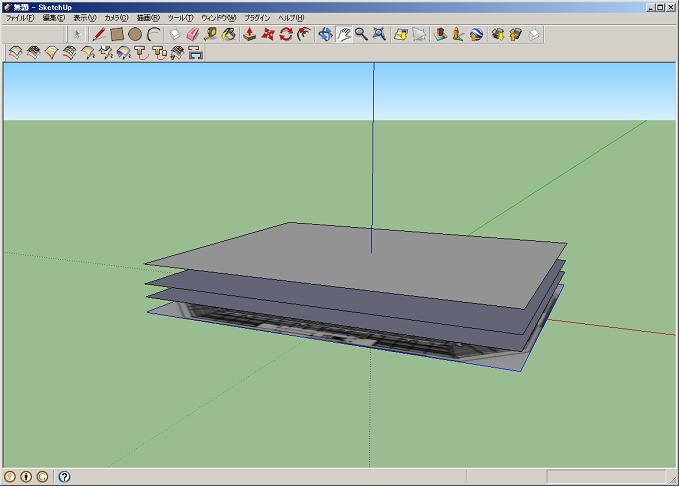Image resolution: width=679 pixels, height=486 pixels.
Task: Select Sandbox From Contours tool
Action: click(15, 53)
